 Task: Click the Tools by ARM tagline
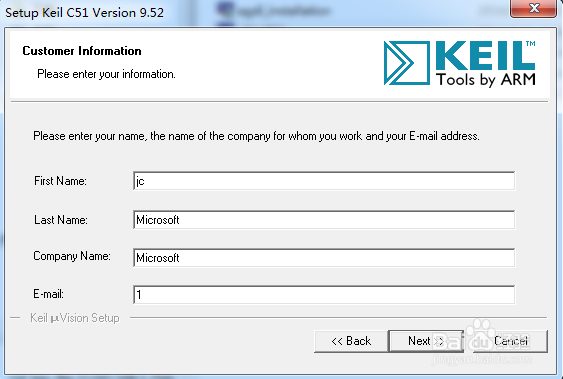(485, 80)
